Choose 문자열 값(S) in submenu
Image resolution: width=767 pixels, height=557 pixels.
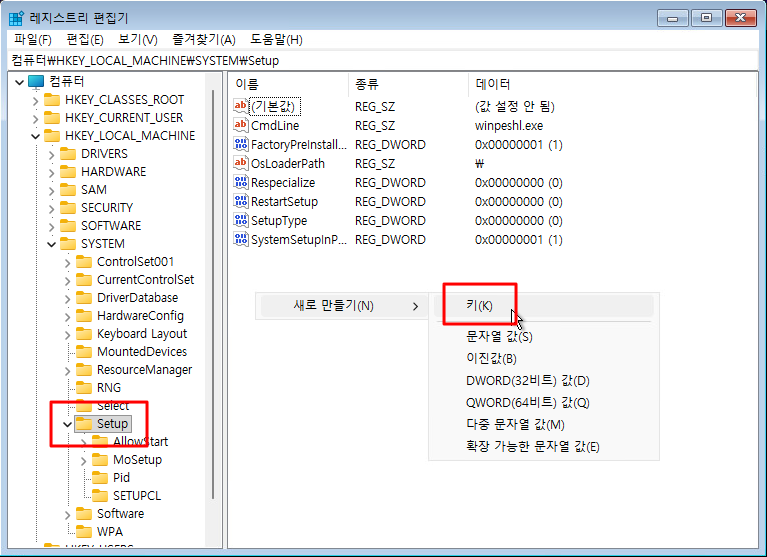click(543, 336)
